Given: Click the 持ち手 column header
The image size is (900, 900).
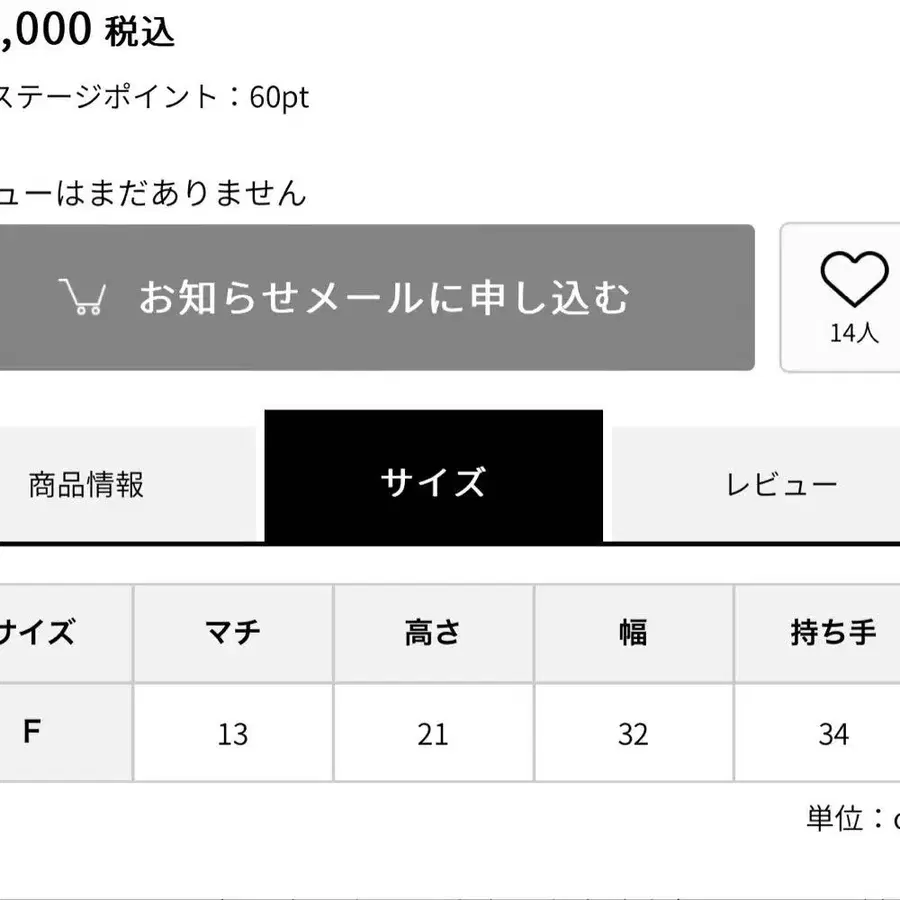Looking at the screenshot, I should pos(833,632).
